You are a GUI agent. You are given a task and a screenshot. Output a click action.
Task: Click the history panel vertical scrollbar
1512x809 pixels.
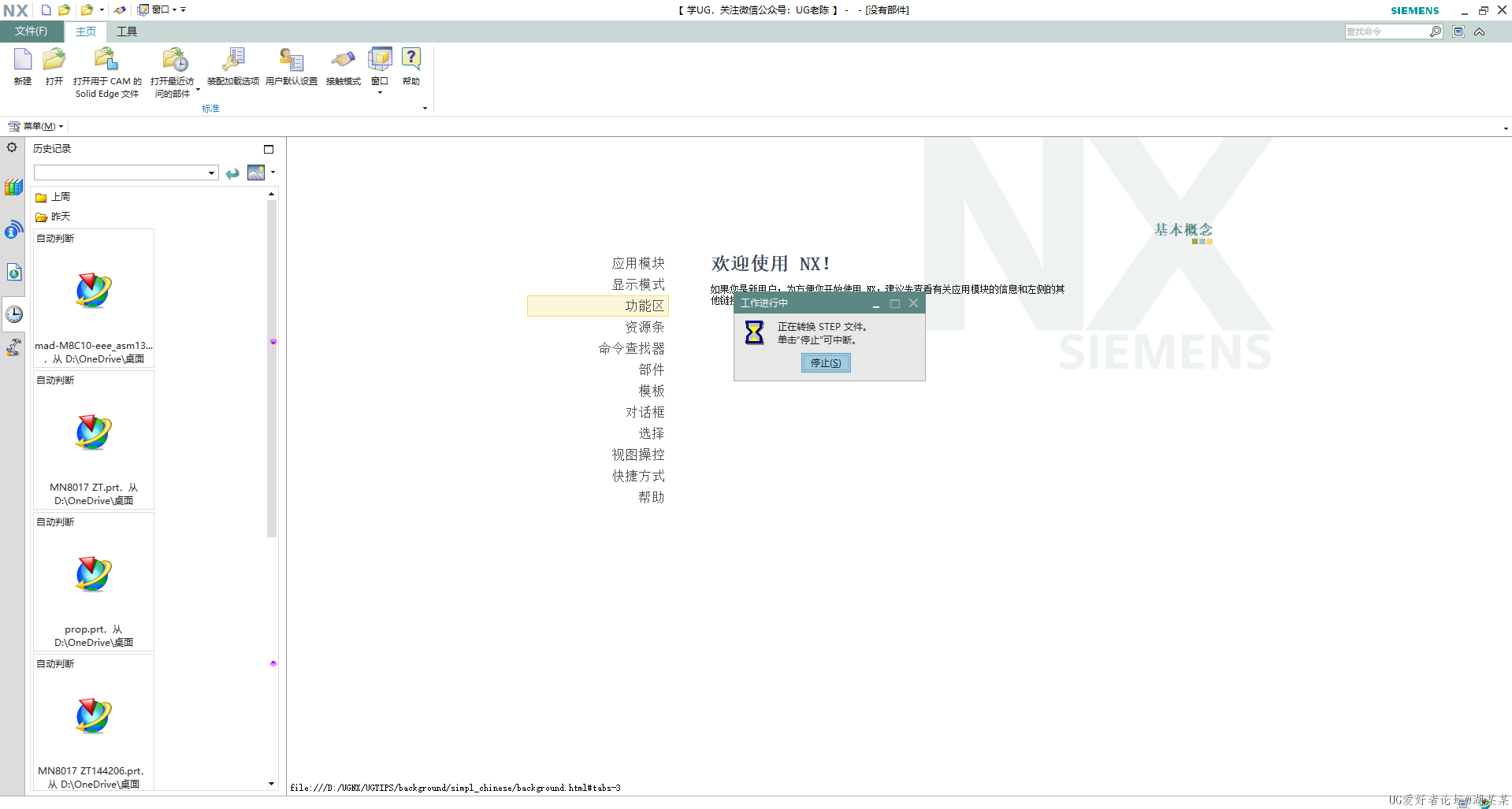coord(272,369)
